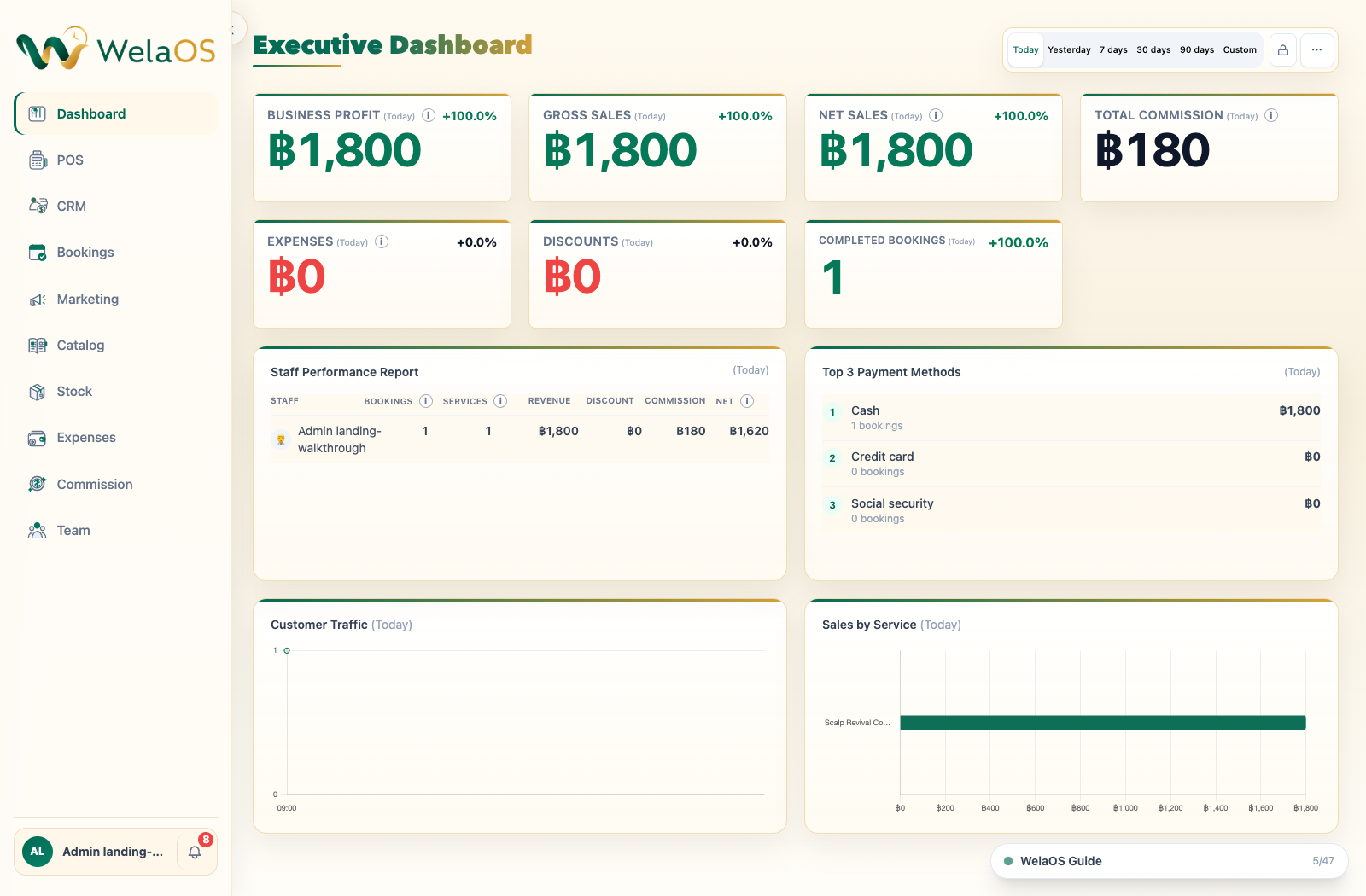Screen dimensions: 1366x896
Task: Click the Bookings column info icon
Action: tap(426, 401)
